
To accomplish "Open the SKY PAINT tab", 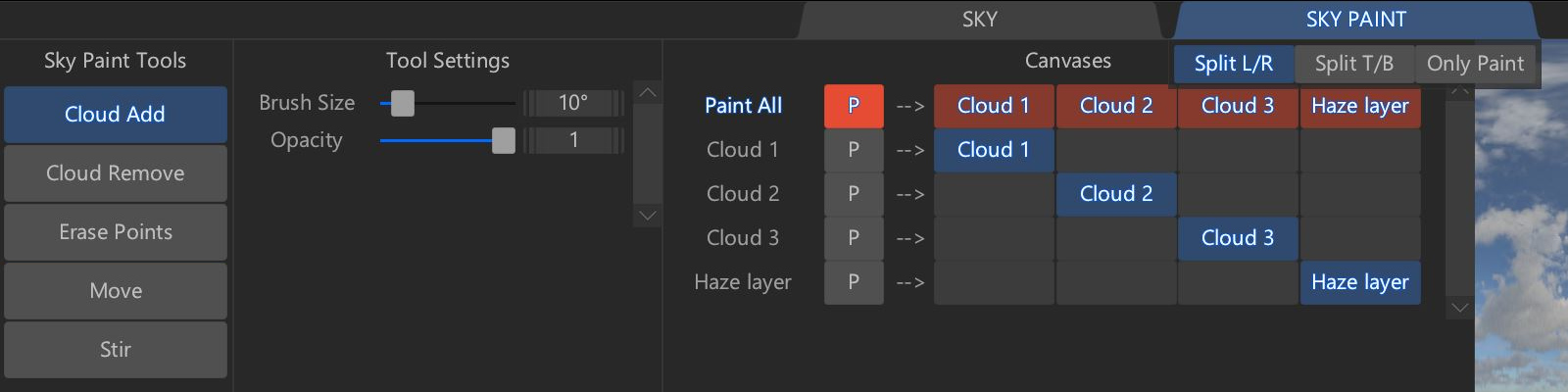I will tap(1355, 20).
